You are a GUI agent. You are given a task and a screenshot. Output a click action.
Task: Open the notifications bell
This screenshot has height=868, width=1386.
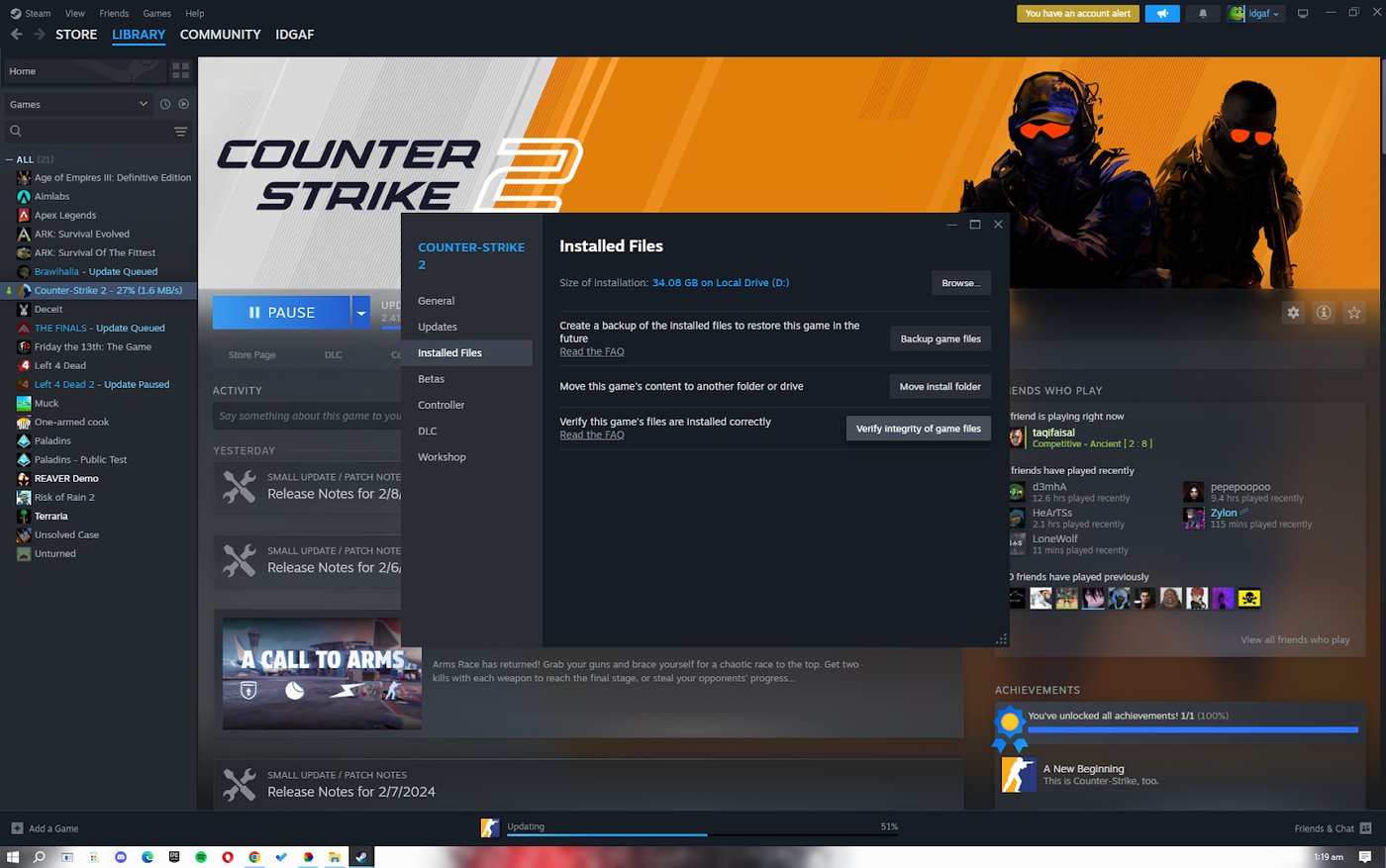click(1203, 14)
